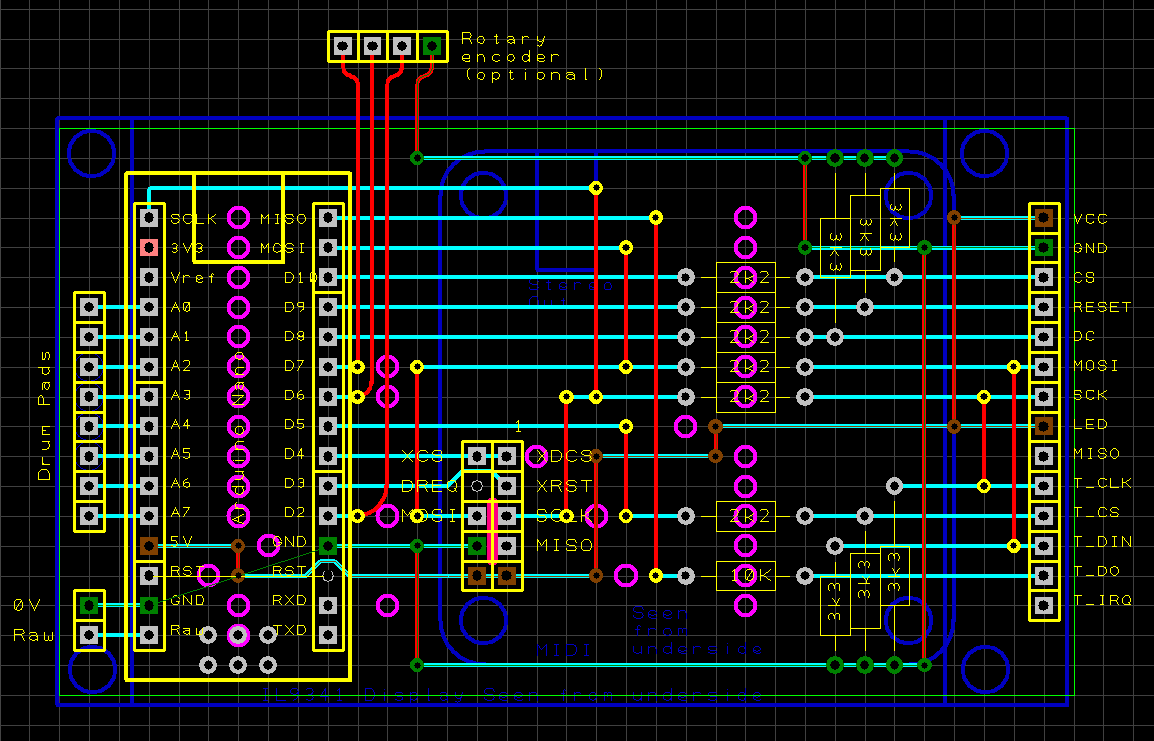Click the brown VCC pad on the display header

pos(1044,217)
